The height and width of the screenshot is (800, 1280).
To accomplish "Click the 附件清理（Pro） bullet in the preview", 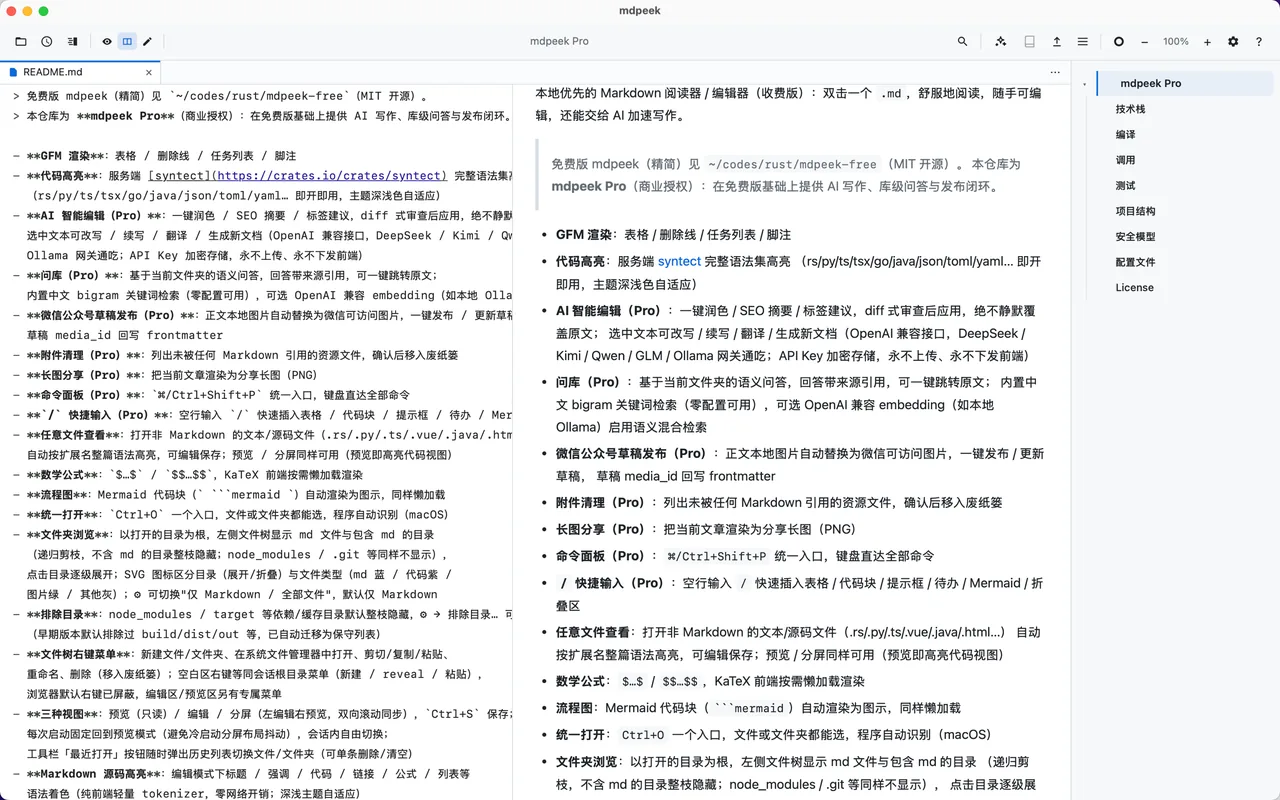I will click(x=779, y=503).
